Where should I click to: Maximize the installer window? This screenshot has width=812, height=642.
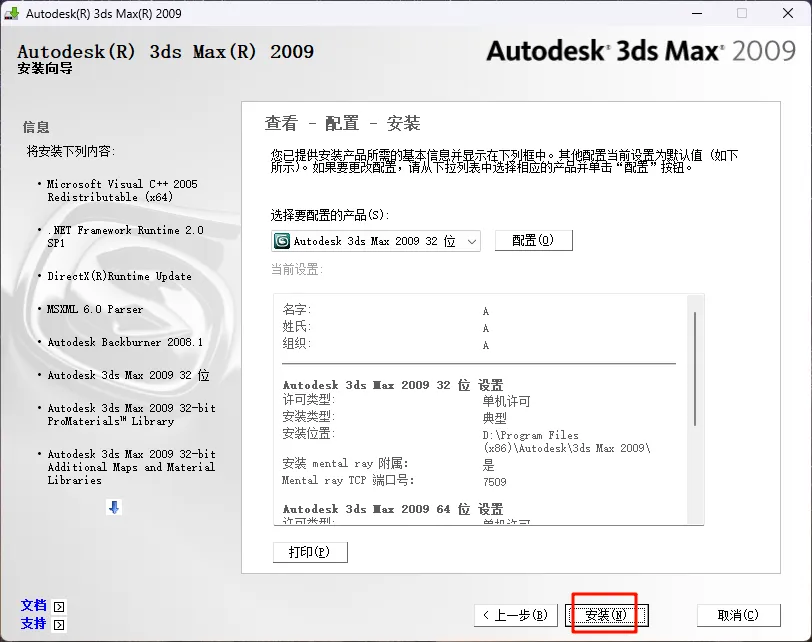(x=742, y=13)
